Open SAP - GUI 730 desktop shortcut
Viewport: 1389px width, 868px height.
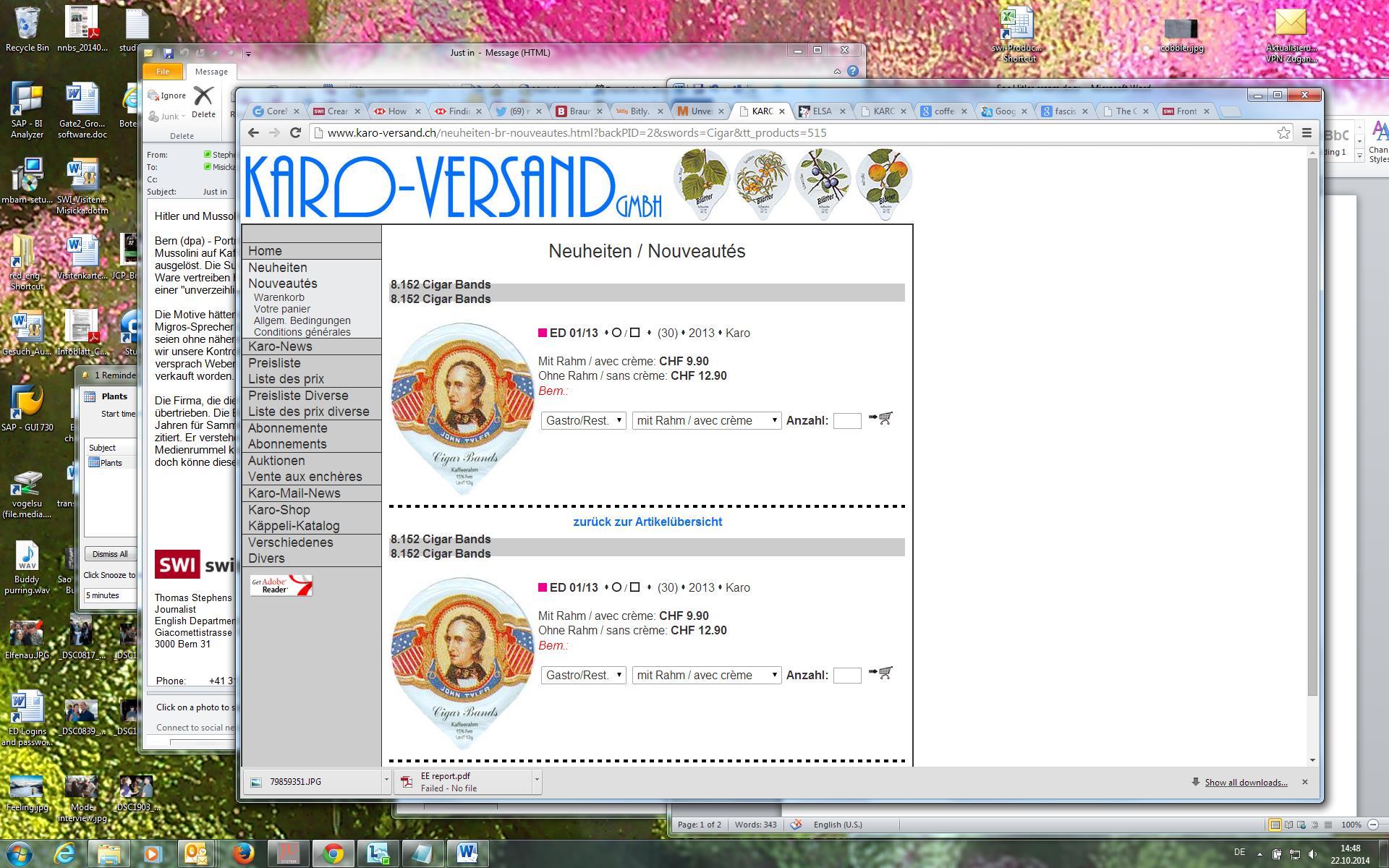pos(27,409)
